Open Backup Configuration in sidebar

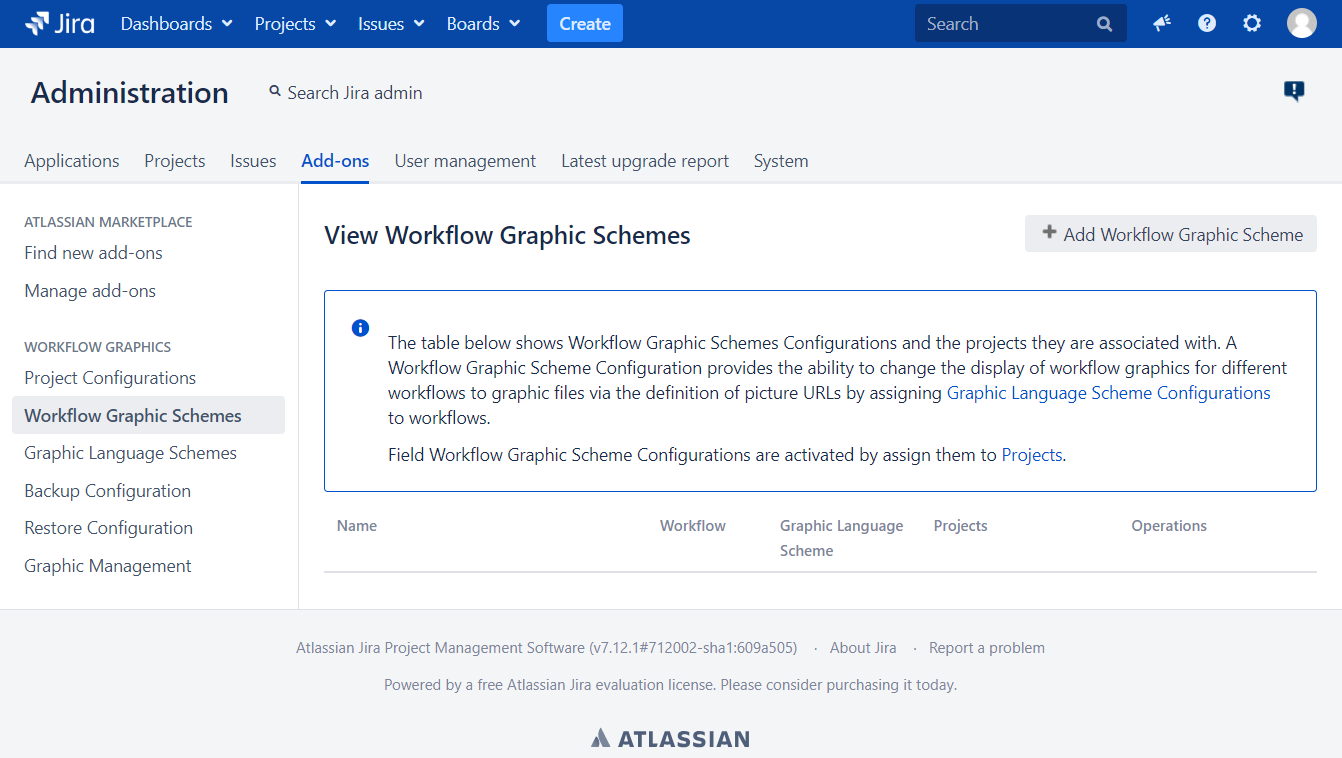[x=108, y=491]
